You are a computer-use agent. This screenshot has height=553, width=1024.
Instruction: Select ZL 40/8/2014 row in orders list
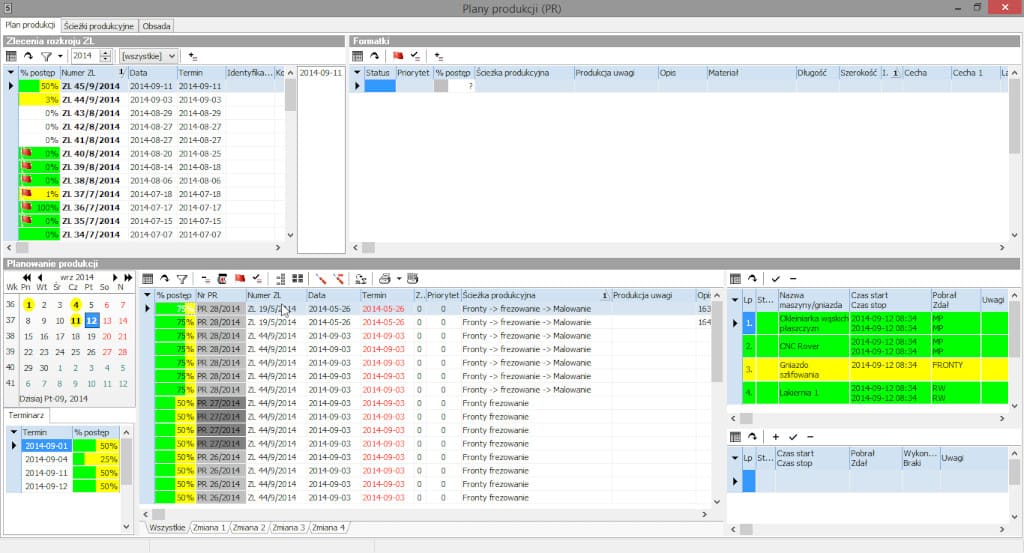90,154
